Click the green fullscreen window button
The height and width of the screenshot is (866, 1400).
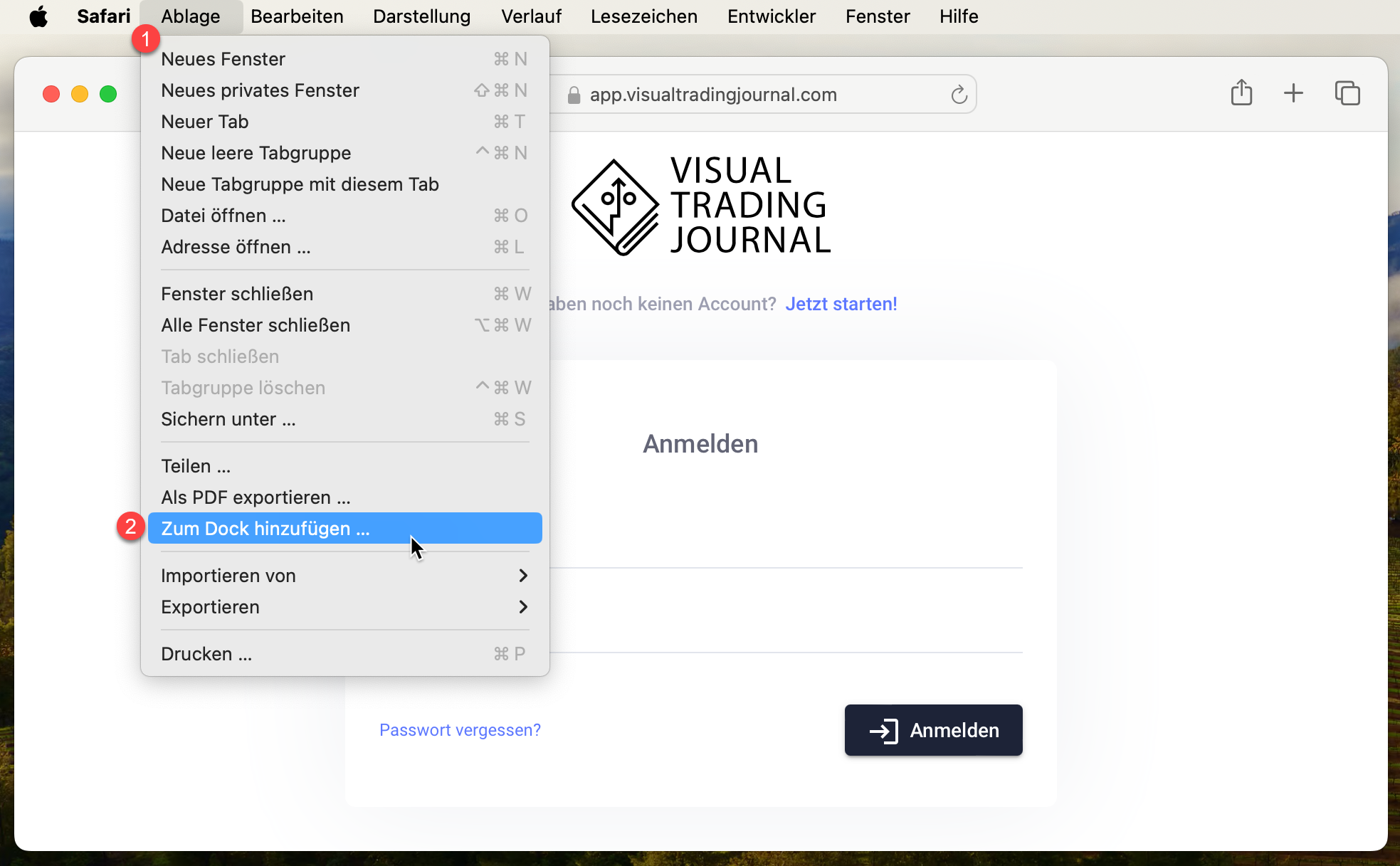coord(108,94)
